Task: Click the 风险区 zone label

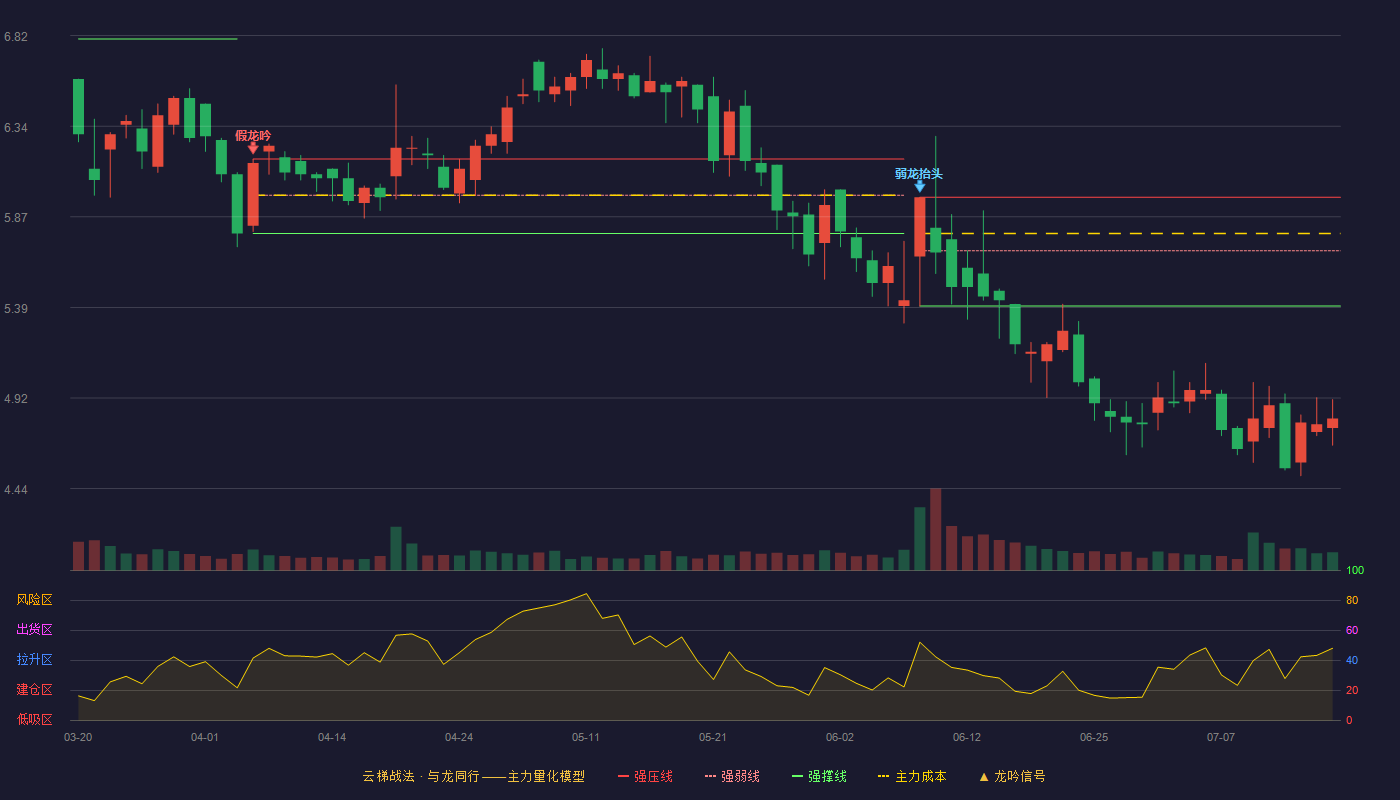Action: tap(34, 600)
